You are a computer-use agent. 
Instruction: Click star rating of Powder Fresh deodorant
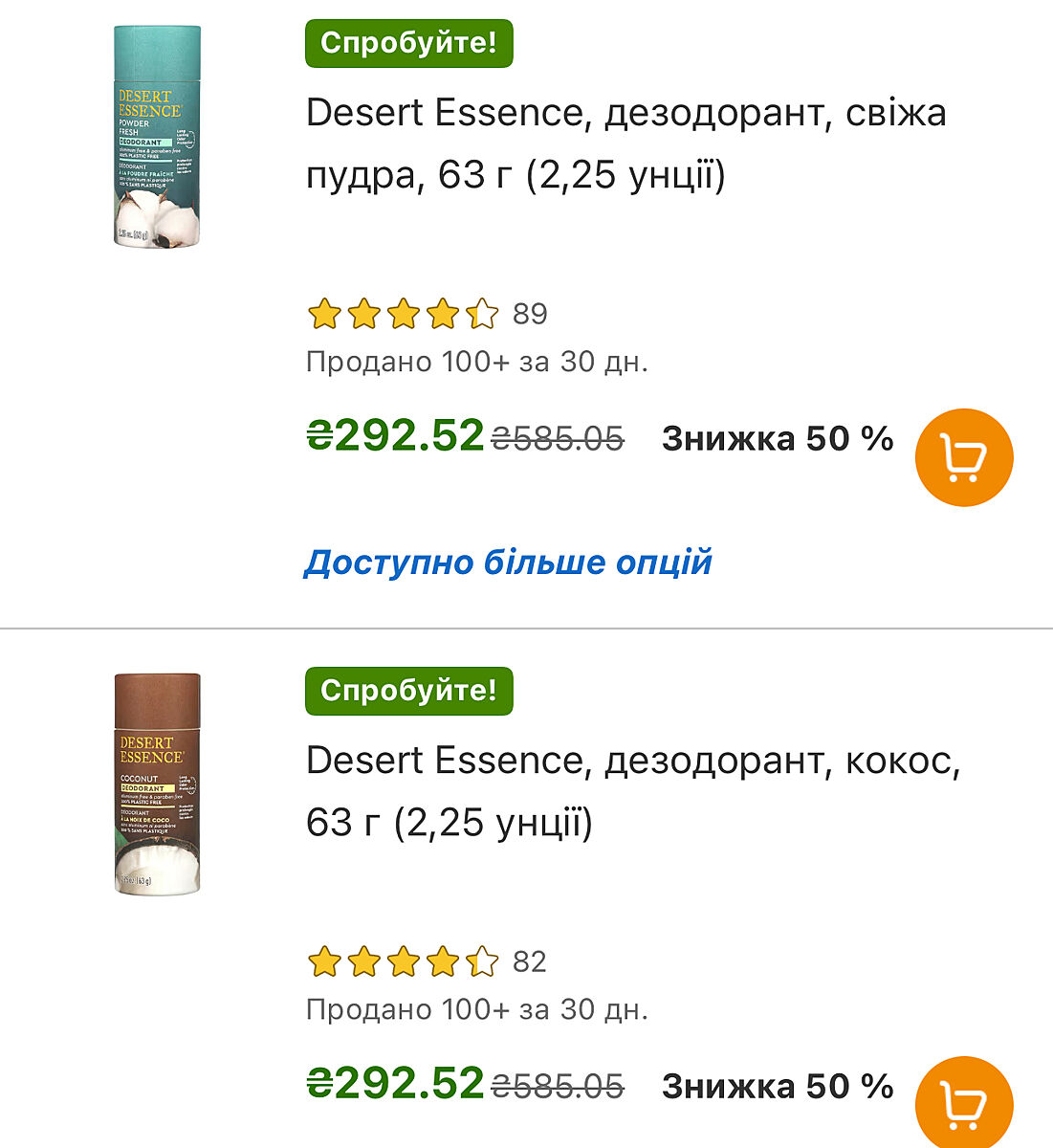(403, 314)
